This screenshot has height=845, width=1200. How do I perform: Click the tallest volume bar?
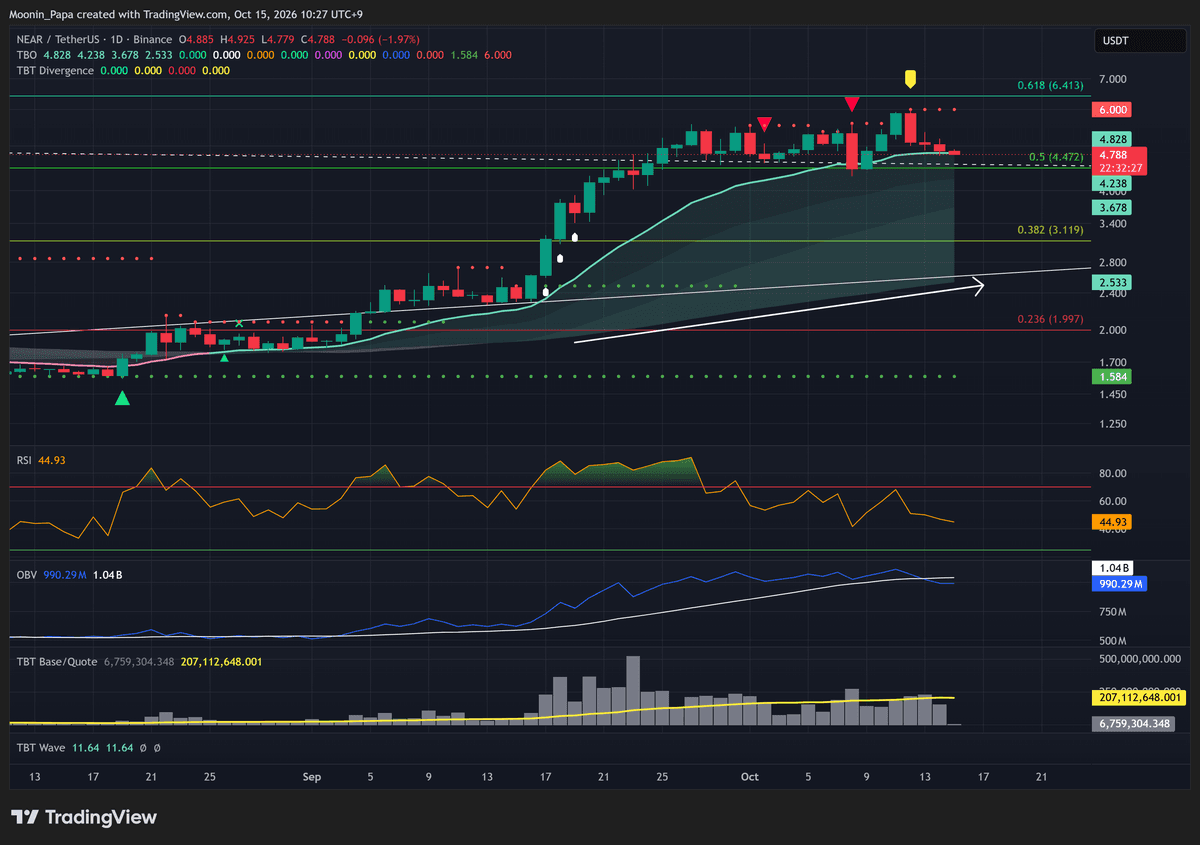(633, 690)
